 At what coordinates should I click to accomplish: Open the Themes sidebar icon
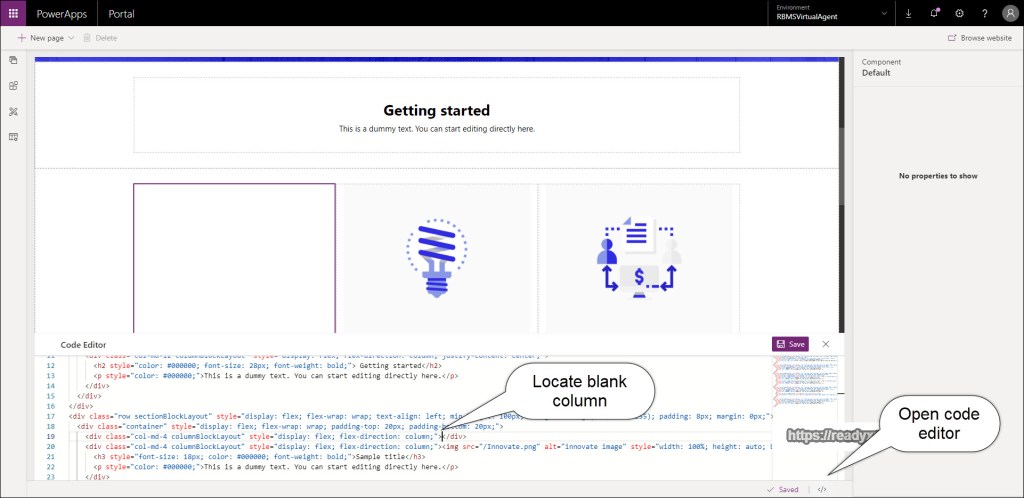tap(14, 111)
